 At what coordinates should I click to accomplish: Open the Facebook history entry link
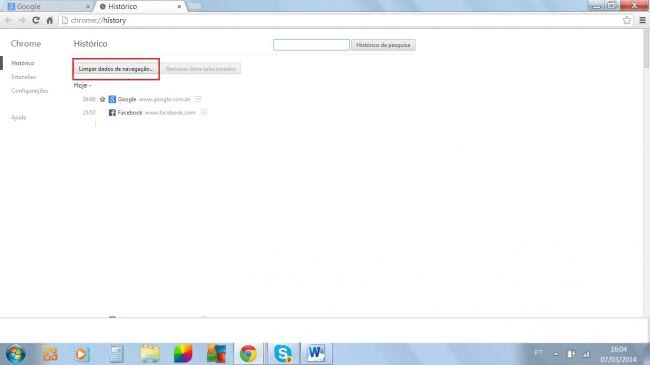(130, 112)
